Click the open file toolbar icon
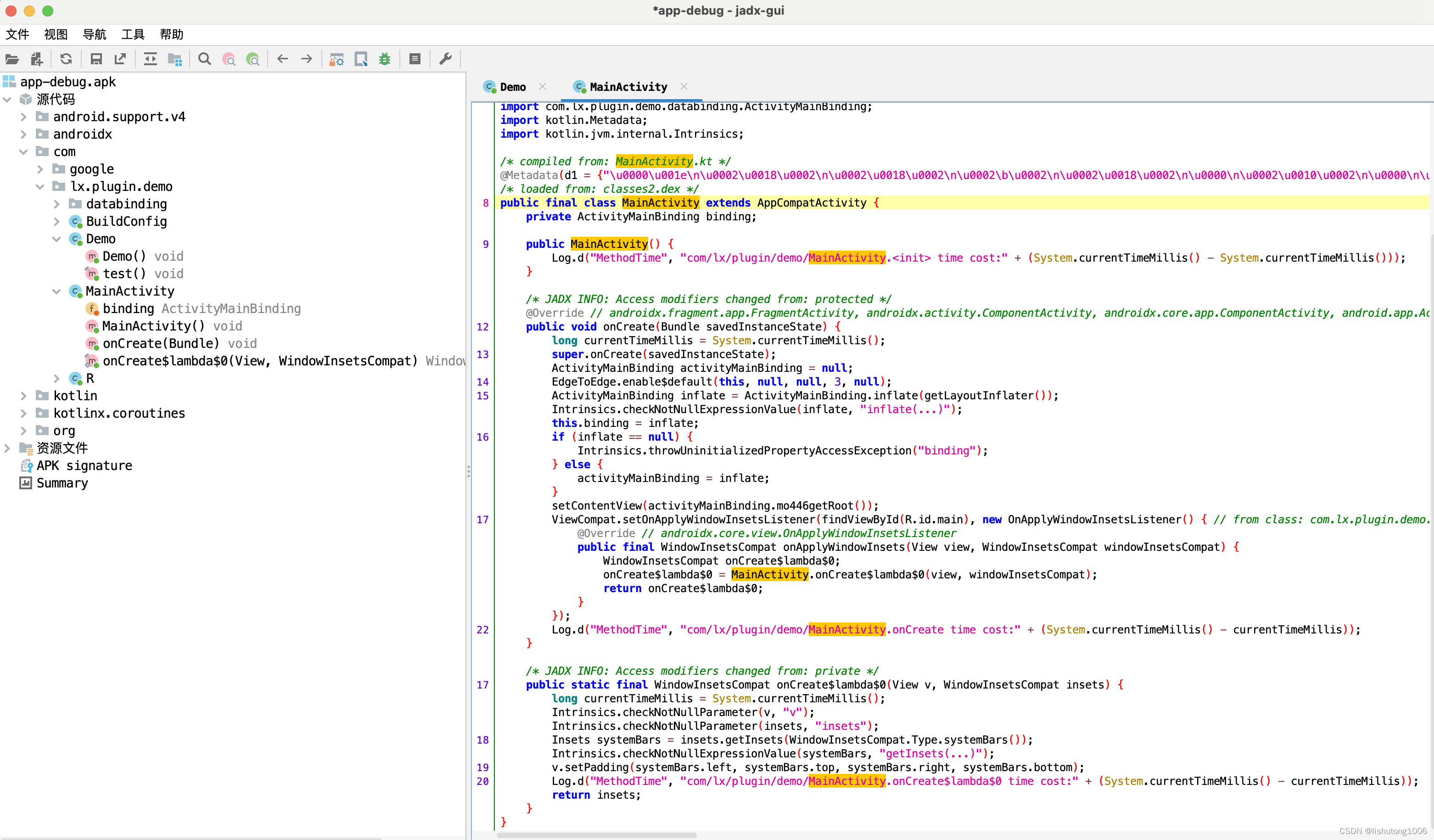The image size is (1434, 840). [x=12, y=59]
